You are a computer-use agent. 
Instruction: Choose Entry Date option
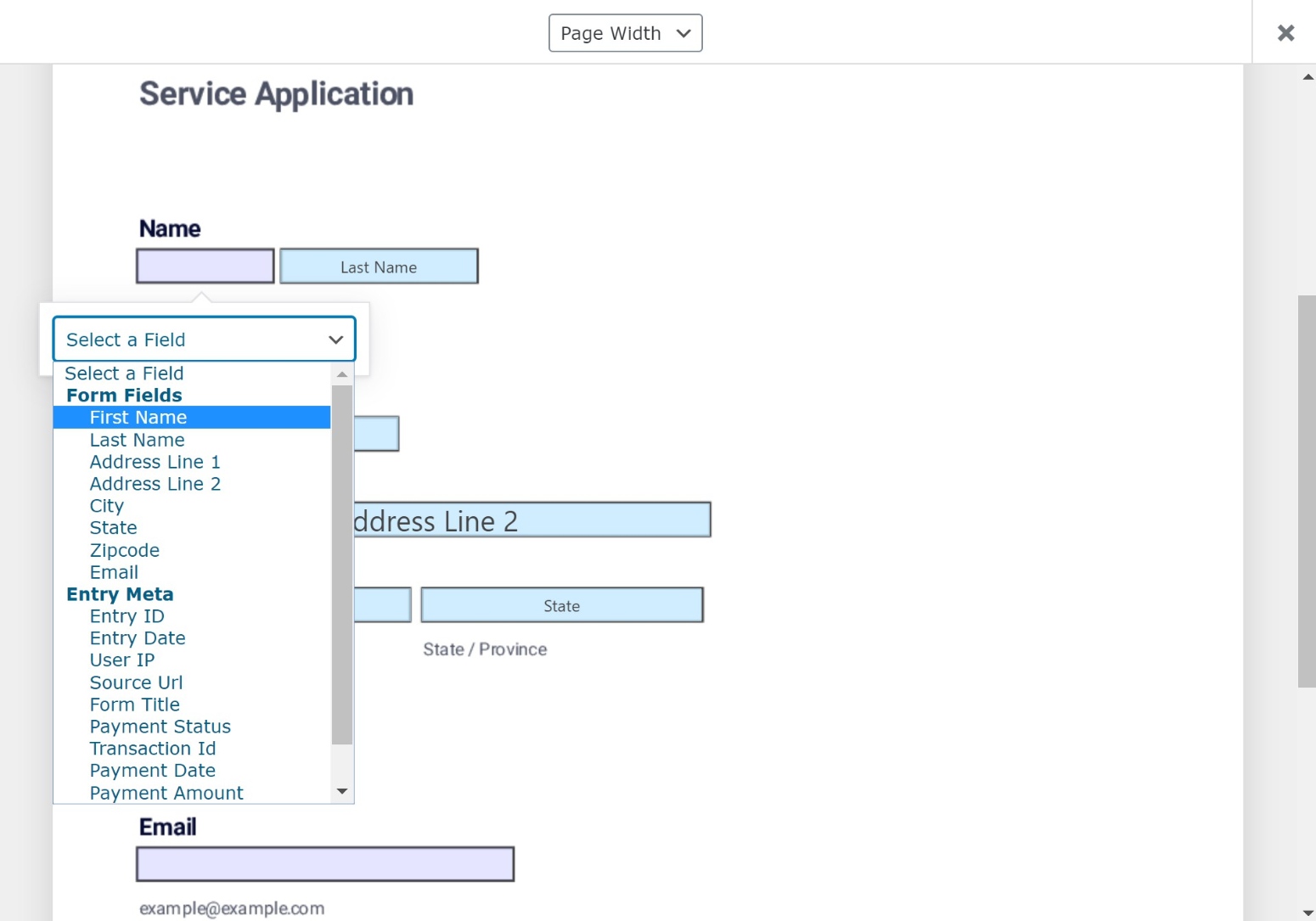(138, 638)
